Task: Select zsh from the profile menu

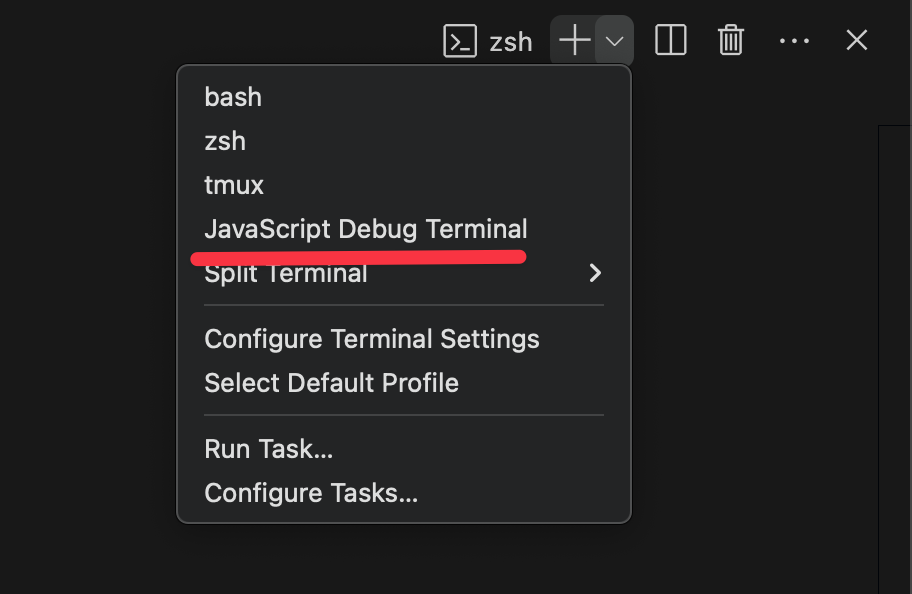Action: click(225, 141)
